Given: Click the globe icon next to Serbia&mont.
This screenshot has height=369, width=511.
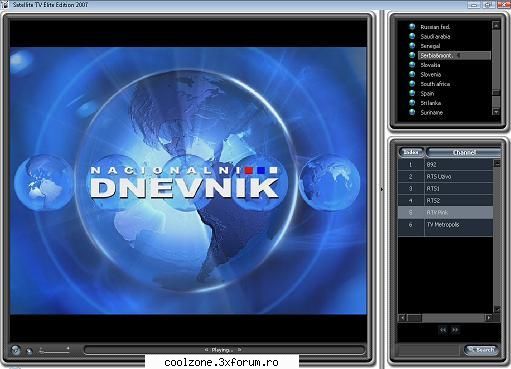Looking at the screenshot, I should [412, 55].
